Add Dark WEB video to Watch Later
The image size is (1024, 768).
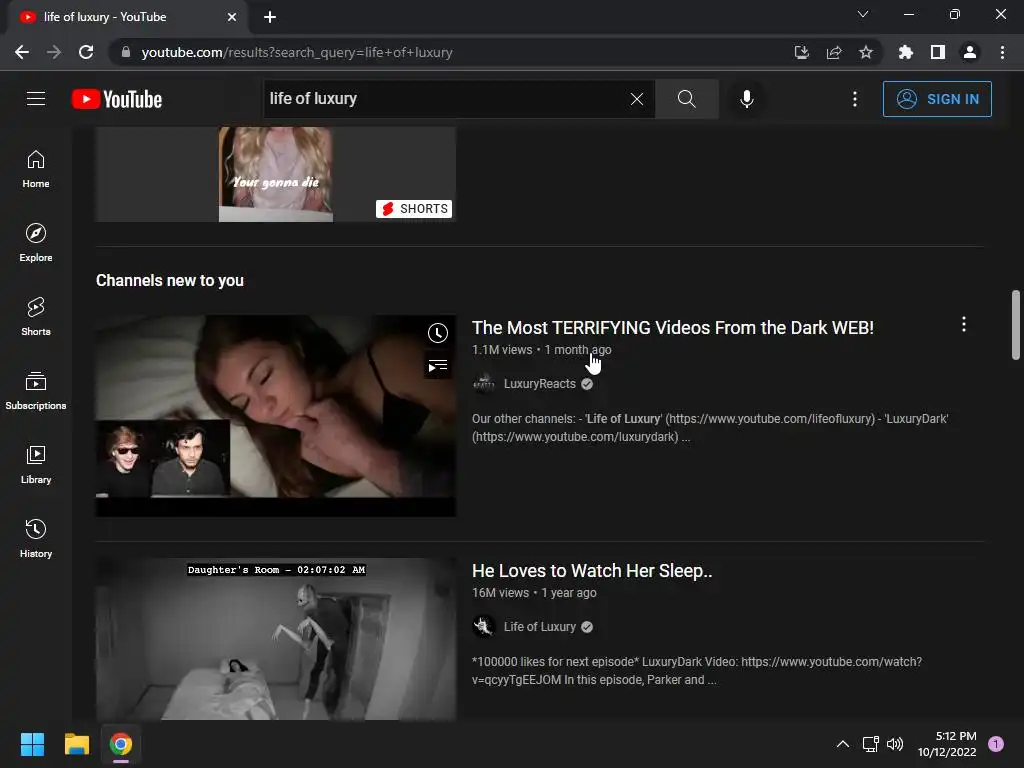point(438,333)
